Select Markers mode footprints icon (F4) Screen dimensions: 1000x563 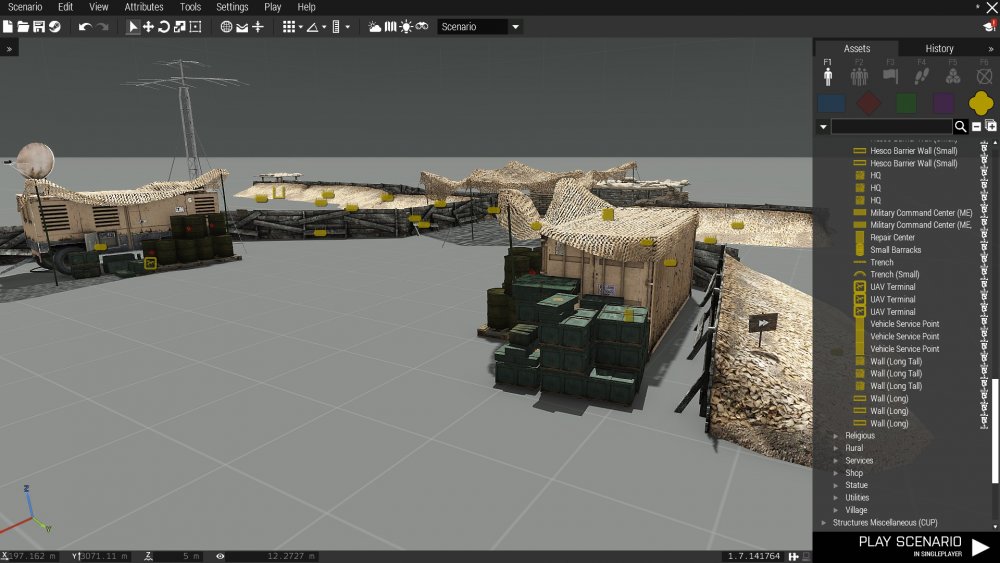click(x=921, y=76)
